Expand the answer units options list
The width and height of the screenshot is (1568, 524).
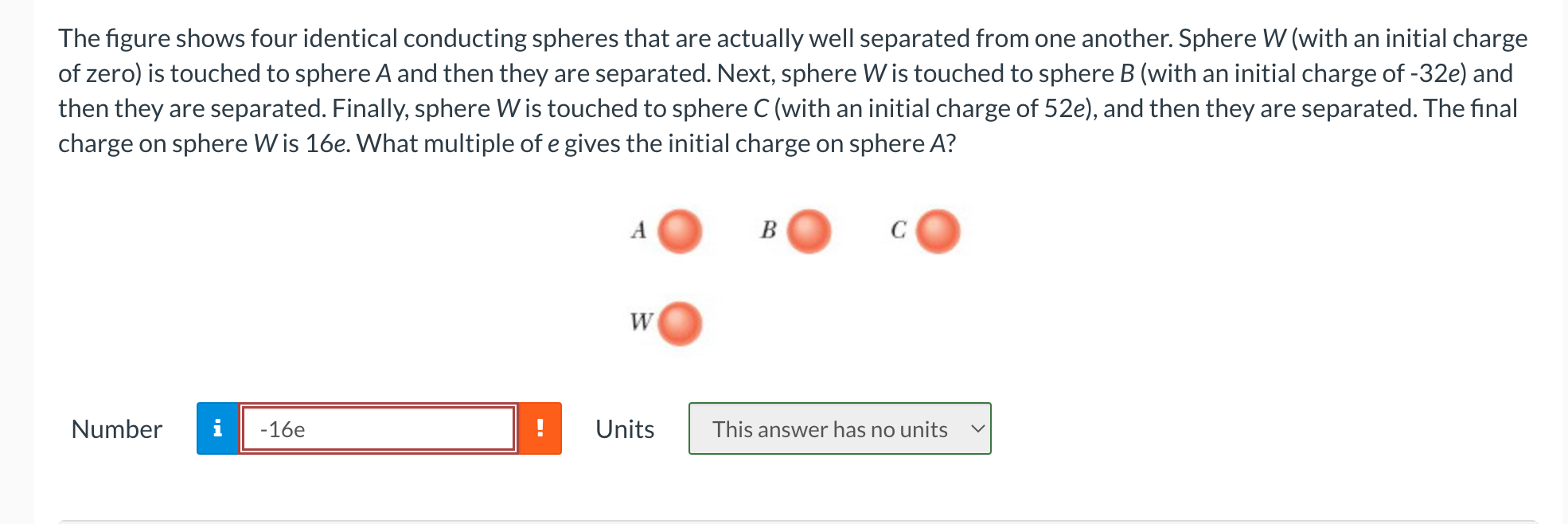[840, 429]
